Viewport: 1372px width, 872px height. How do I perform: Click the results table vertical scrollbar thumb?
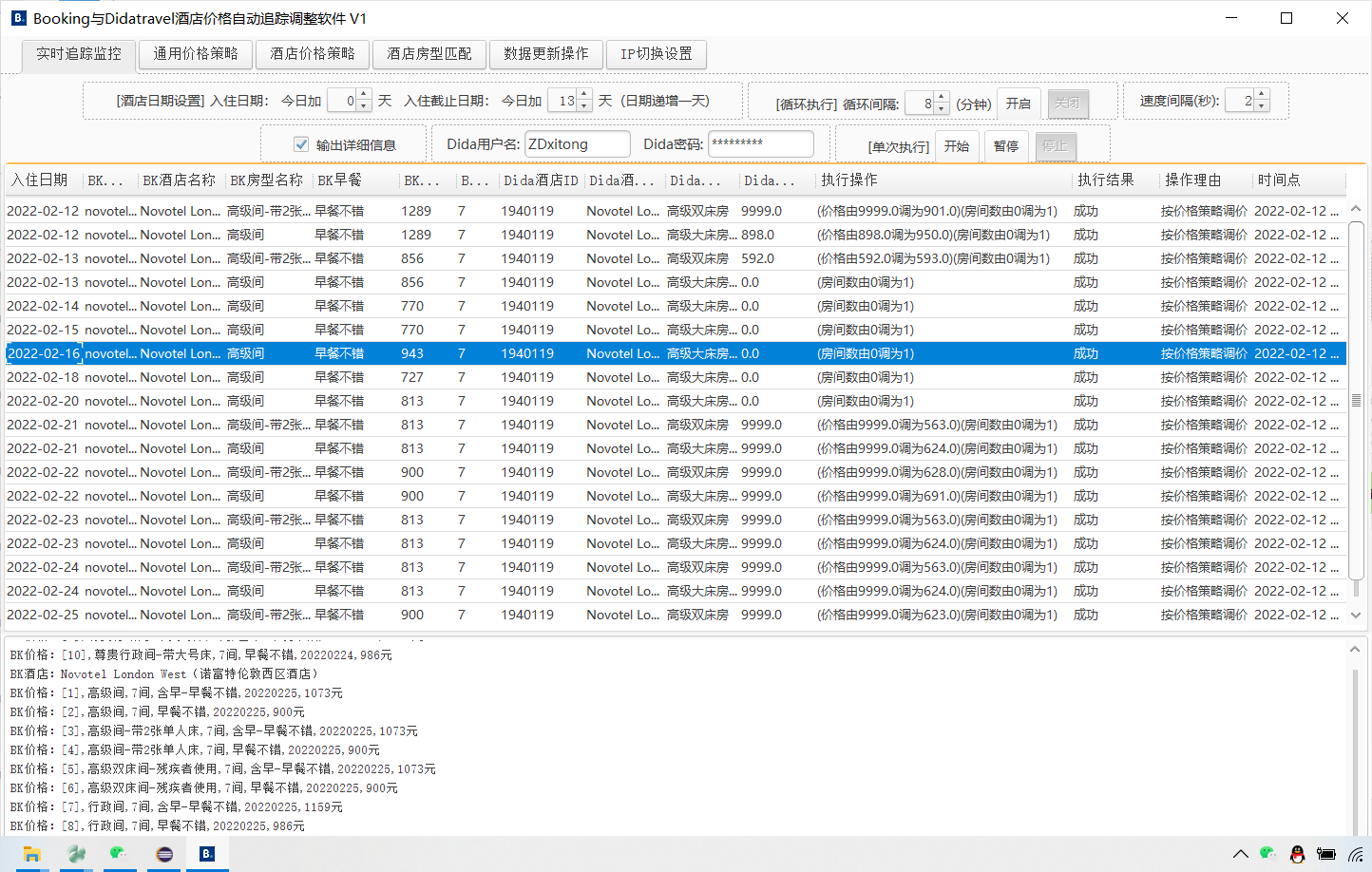pos(1356,400)
